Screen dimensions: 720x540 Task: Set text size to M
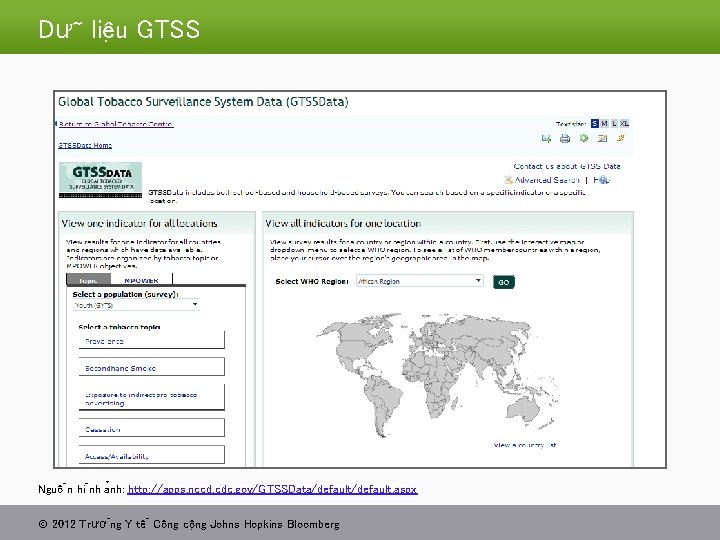coord(604,124)
